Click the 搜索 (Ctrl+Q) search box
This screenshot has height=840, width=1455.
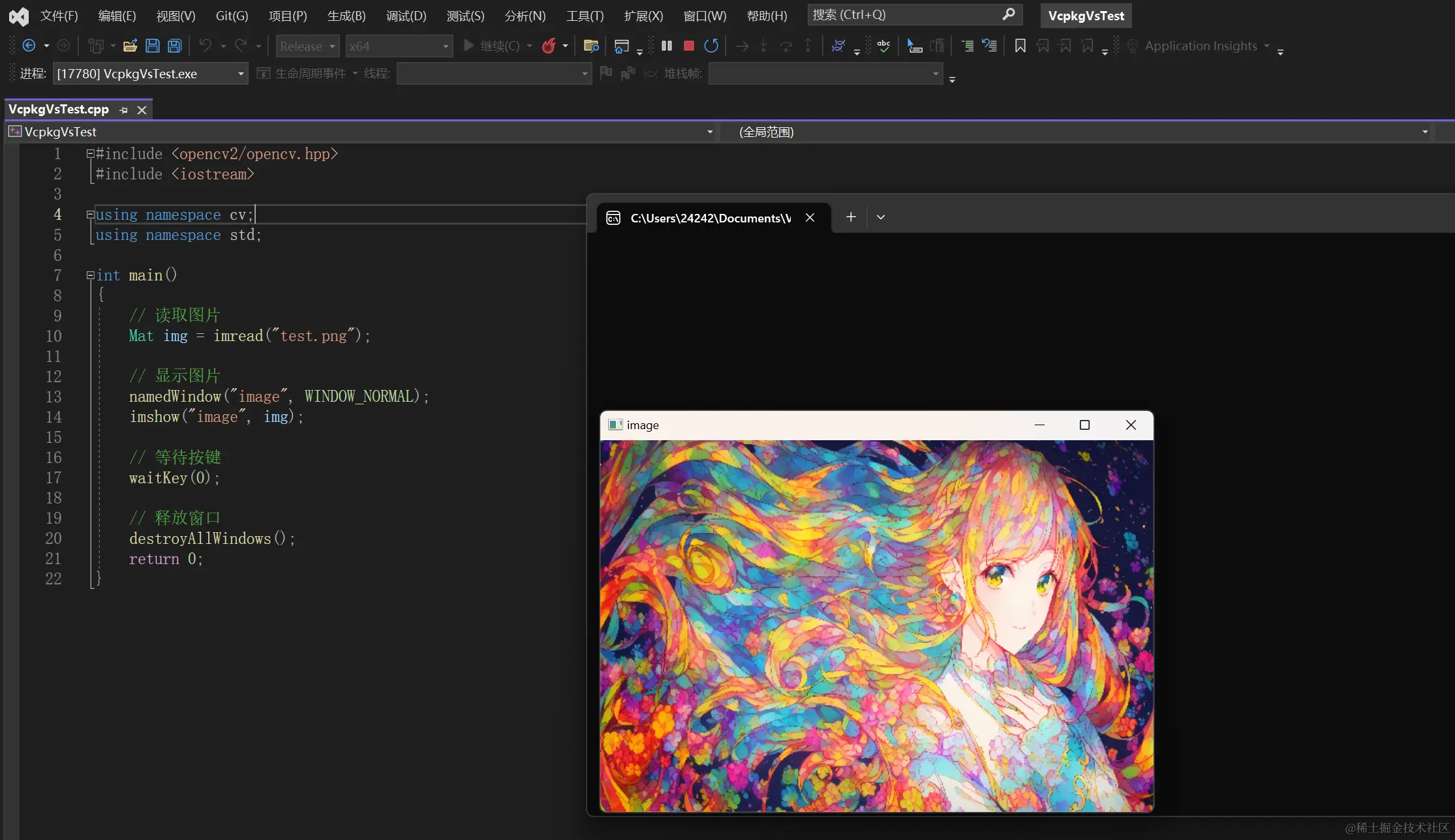click(907, 14)
